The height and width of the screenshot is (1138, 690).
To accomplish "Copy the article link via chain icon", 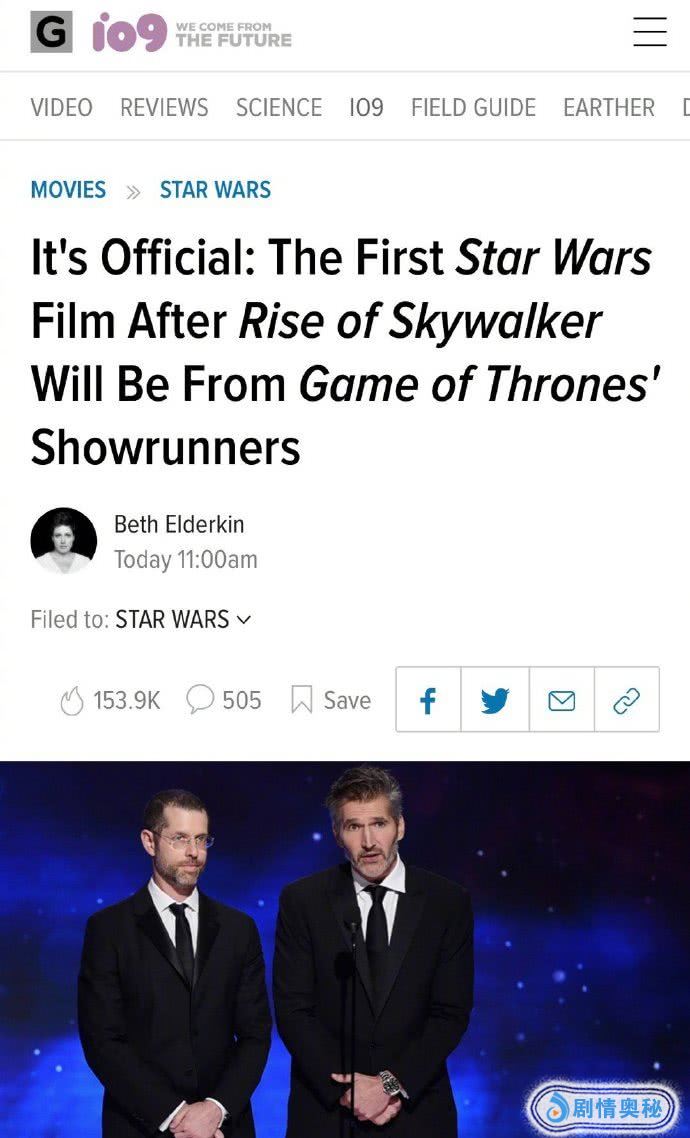I will 626,700.
